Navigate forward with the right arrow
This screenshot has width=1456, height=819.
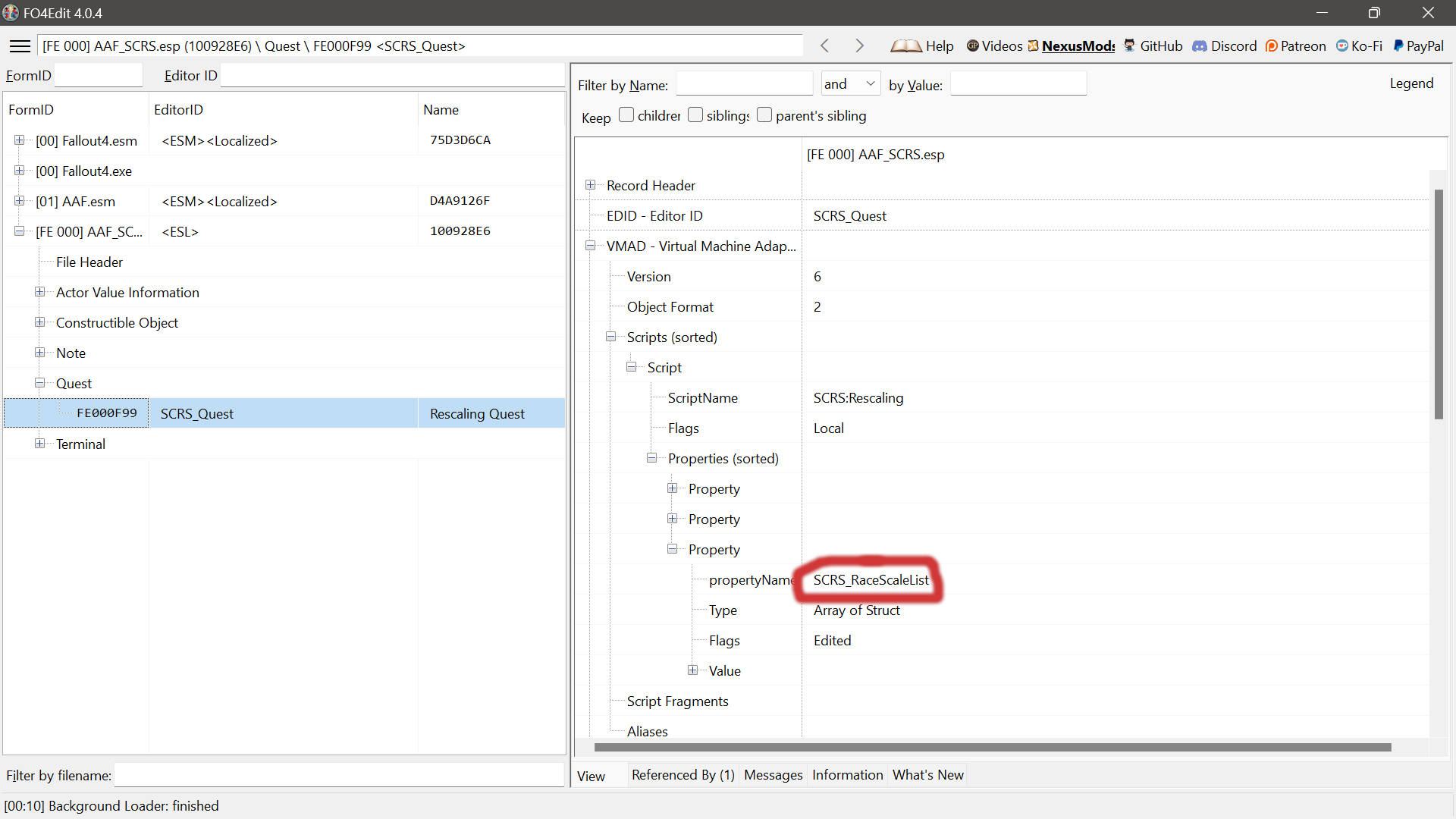point(859,46)
